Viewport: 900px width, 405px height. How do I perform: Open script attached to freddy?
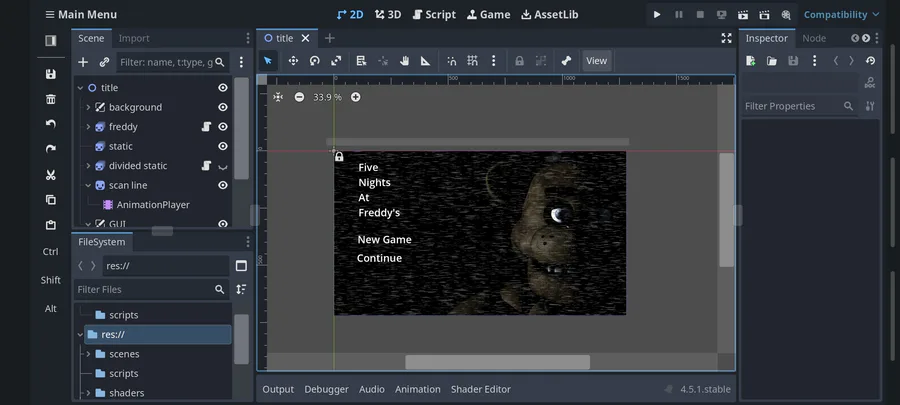(x=207, y=127)
